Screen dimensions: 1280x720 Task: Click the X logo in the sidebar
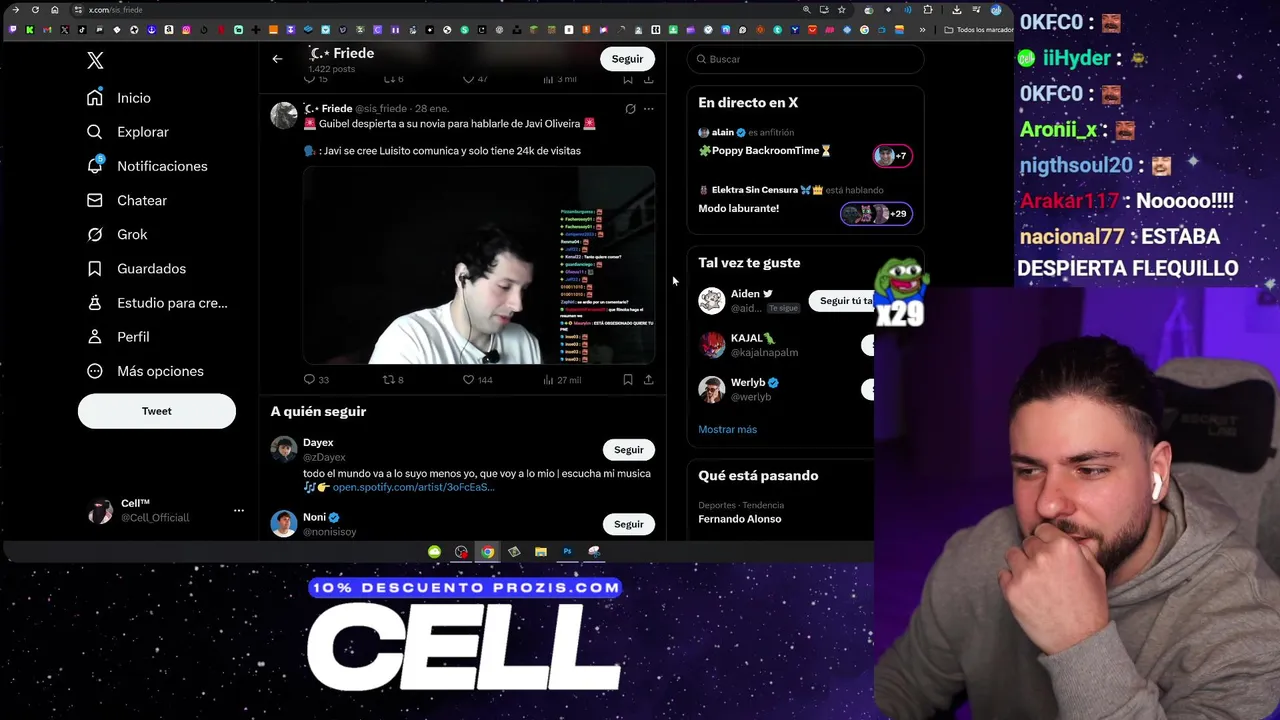pyautogui.click(x=95, y=61)
